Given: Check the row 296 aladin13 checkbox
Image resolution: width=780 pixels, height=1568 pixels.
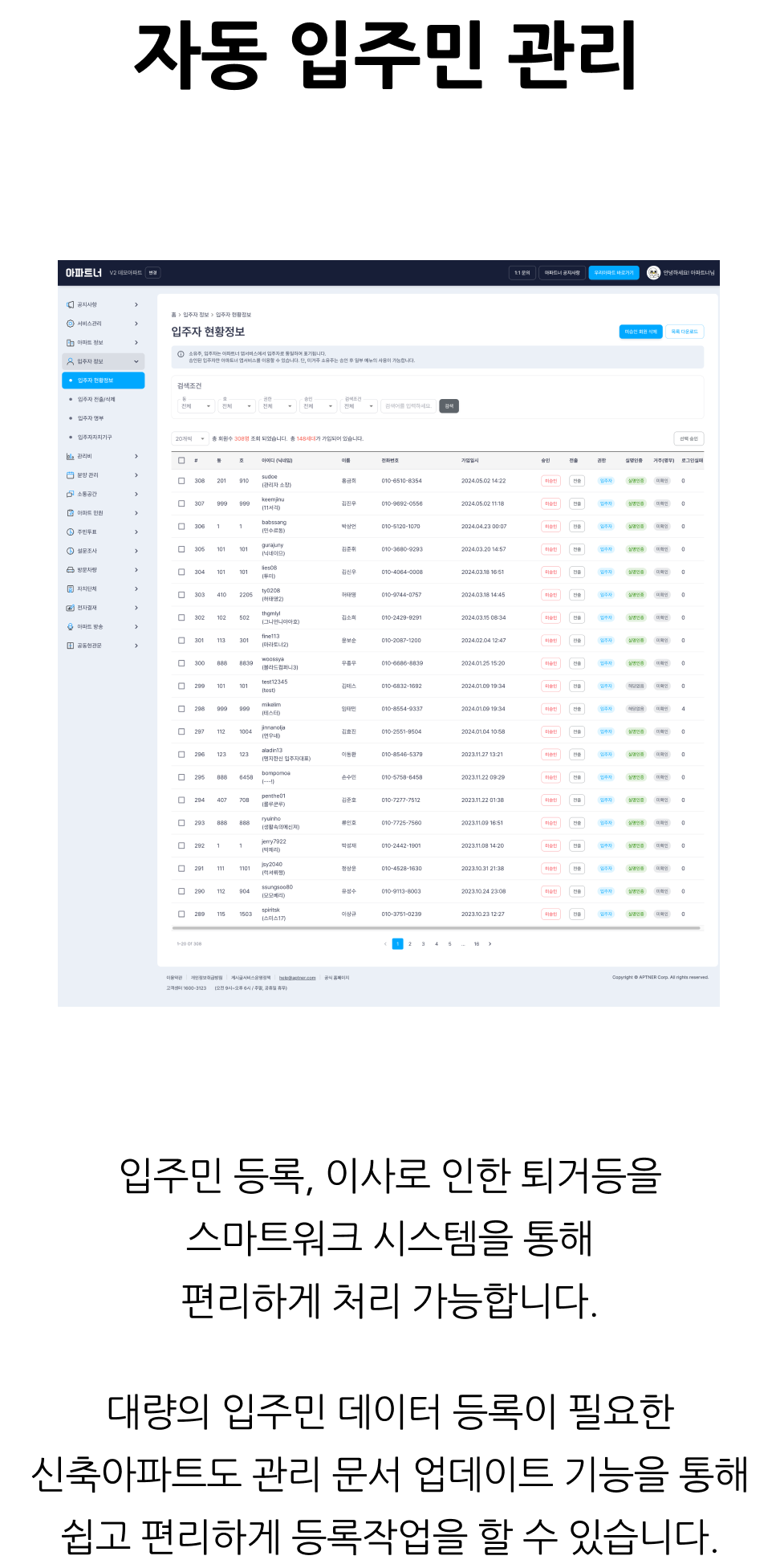Looking at the screenshot, I should 181,755.
